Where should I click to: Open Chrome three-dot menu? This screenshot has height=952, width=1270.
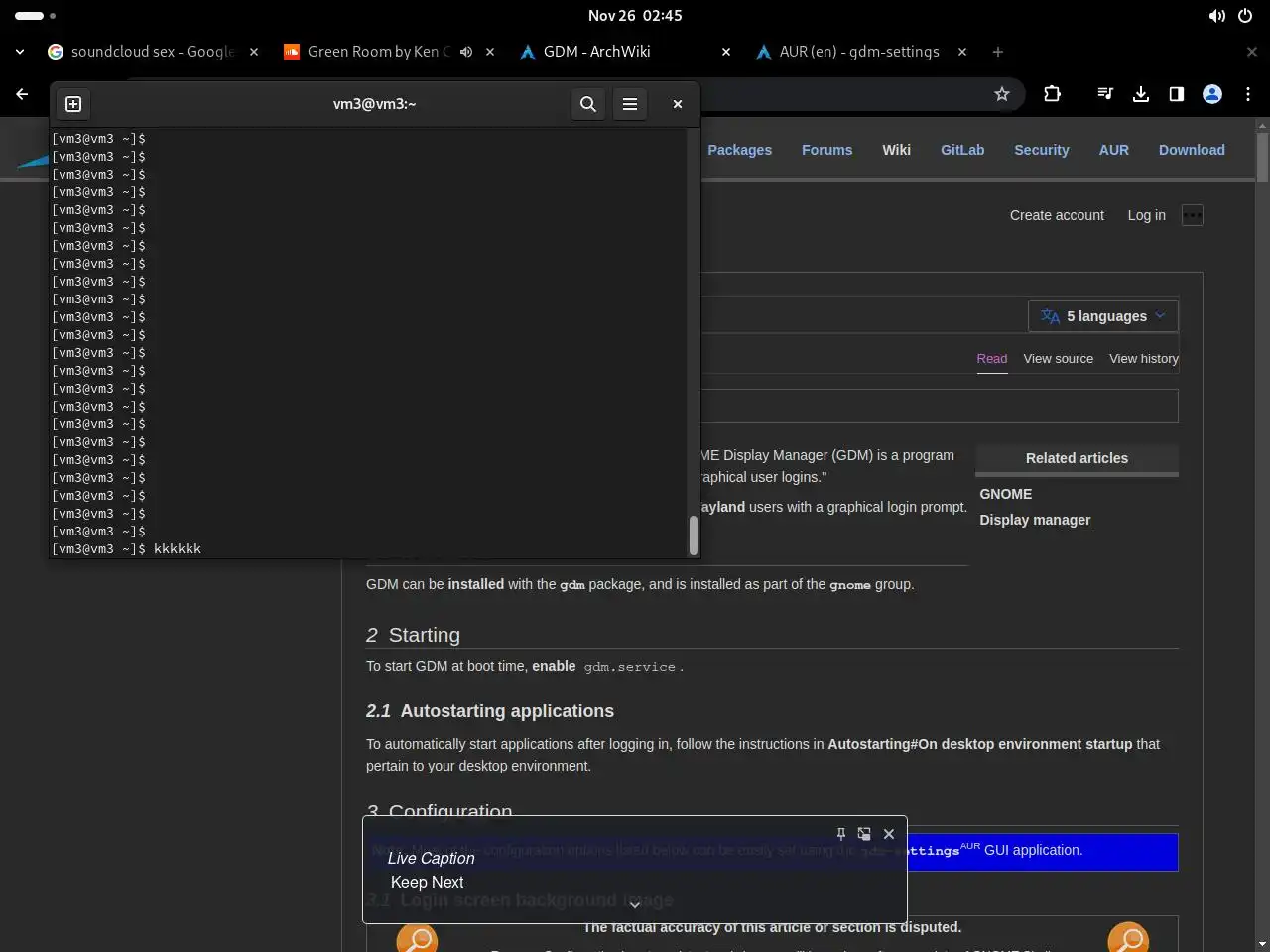pos(1248,94)
